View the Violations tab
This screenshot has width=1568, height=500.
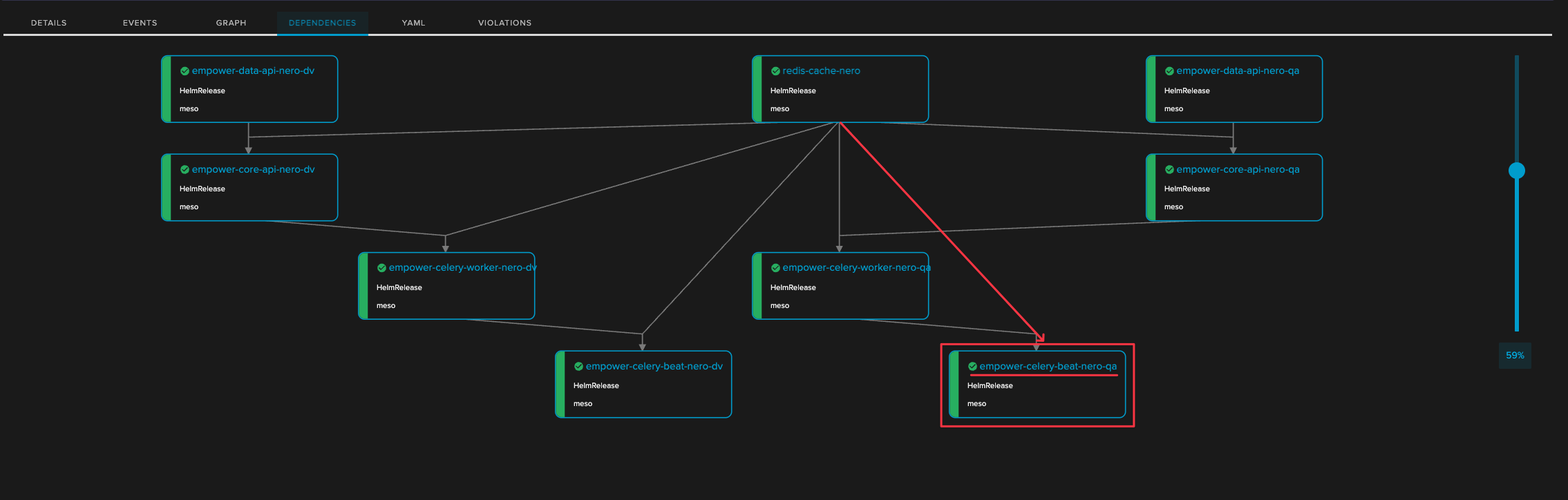coord(505,23)
